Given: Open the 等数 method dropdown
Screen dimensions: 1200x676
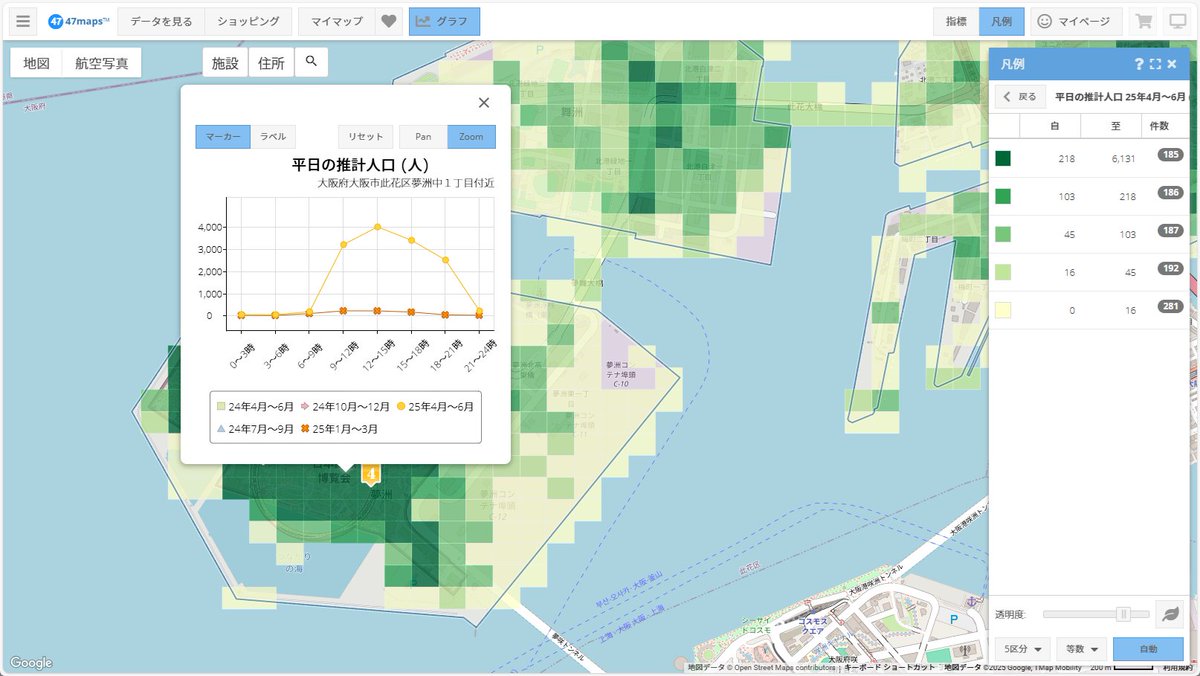Looking at the screenshot, I should point(1080,648).
